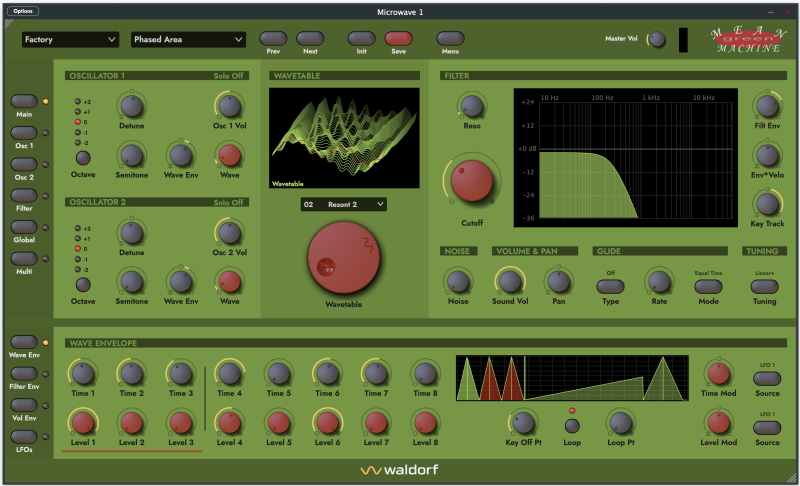Screen dimensions: 800x486
Task: Open the Resont 2 wavetable dropdown
Action: (x=343, y=204)
